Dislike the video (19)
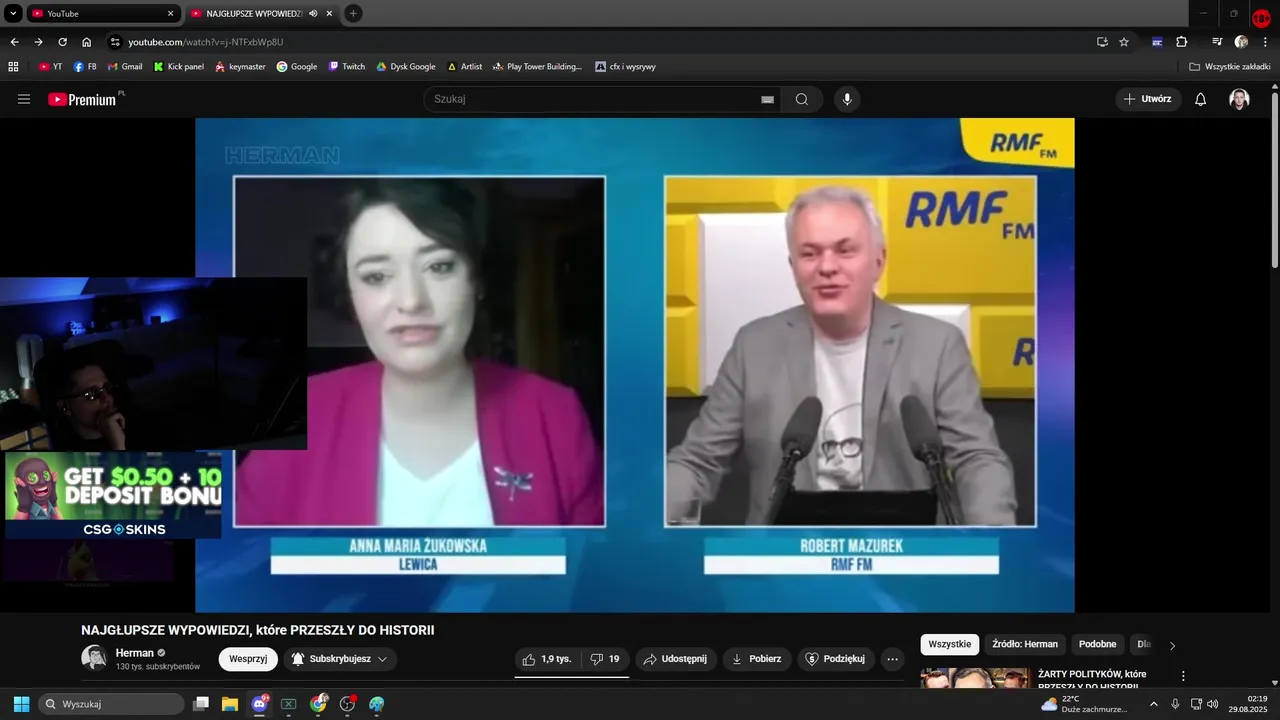The width and height of the screenshot is (1280, 720). (x=605, y=659)
